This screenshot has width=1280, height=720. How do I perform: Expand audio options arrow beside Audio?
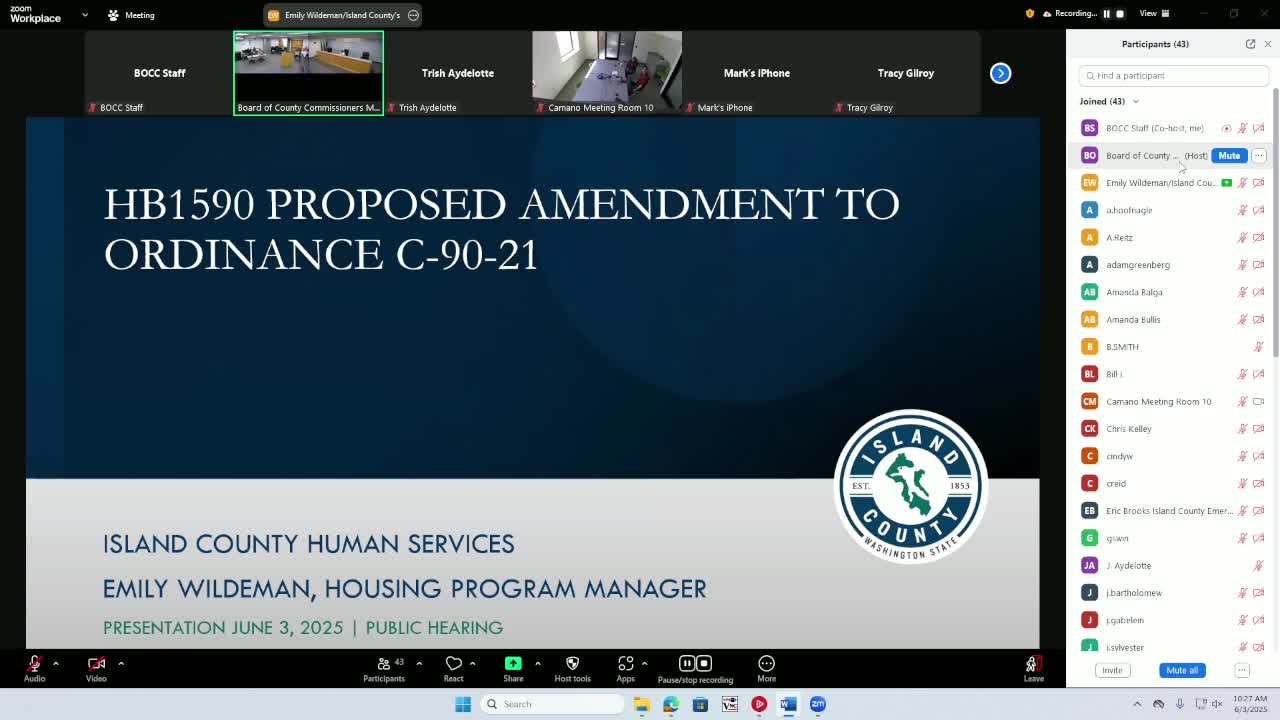[x=56, y=663]
